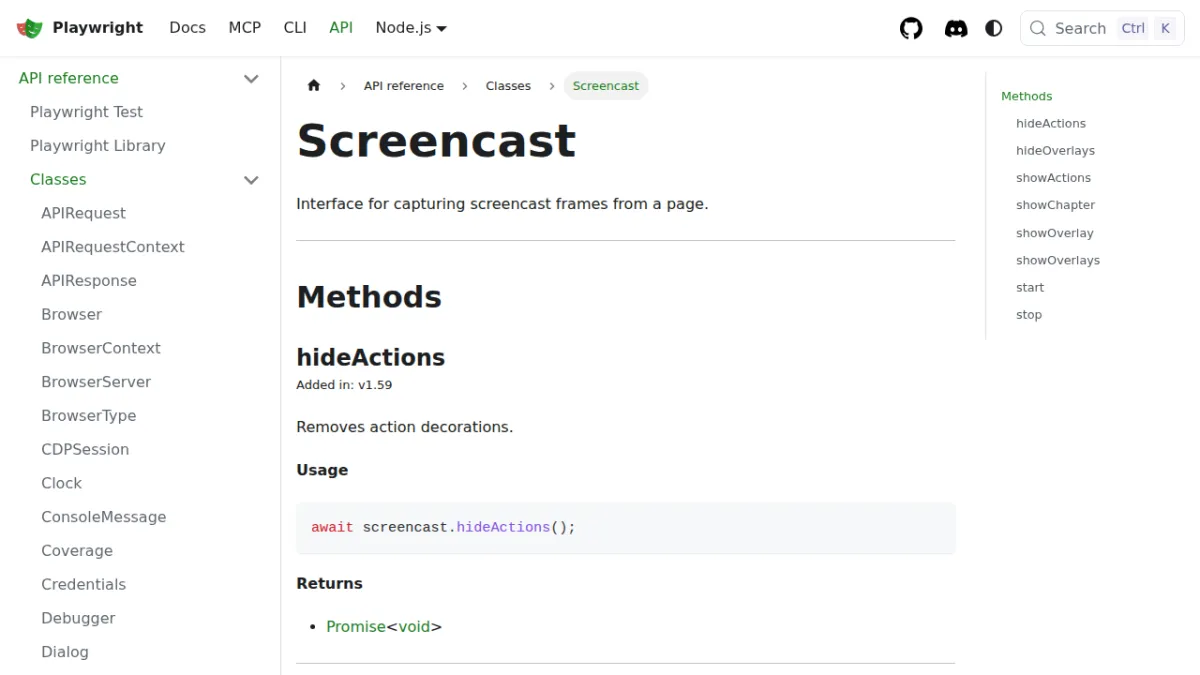Click the Methods section heading
This screenshot has width=1200, height=675.
[369, 297]
